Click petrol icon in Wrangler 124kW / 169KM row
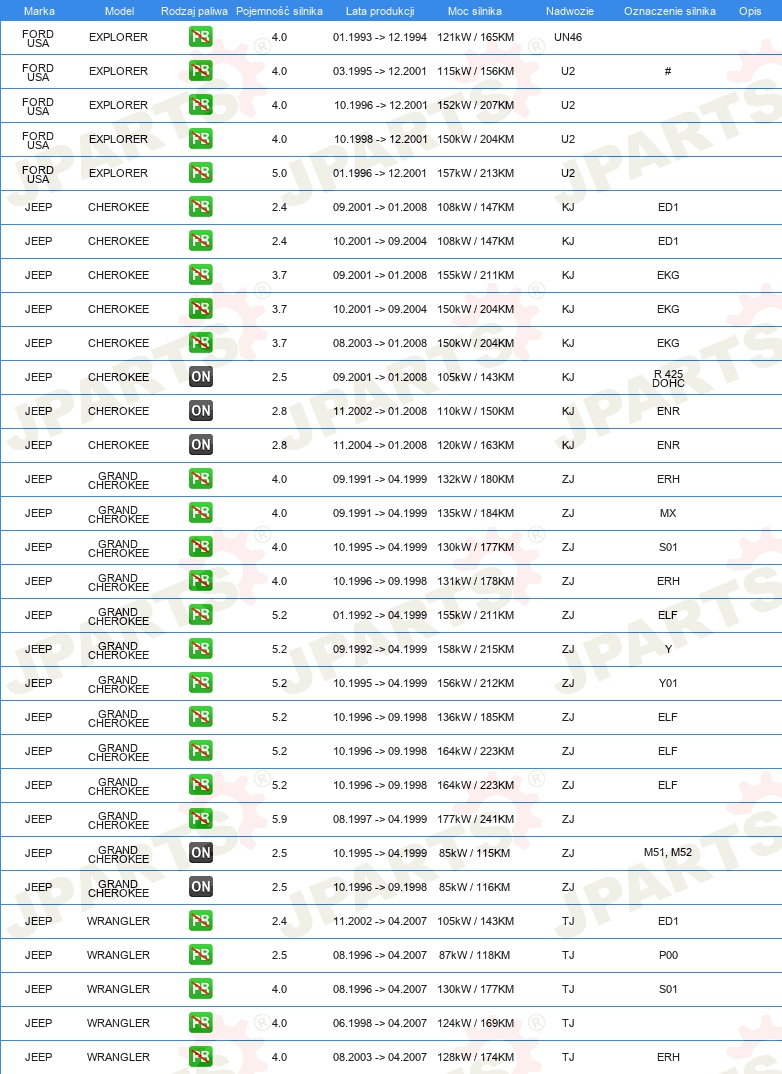Viewport: 782px width, 1074px height. click(x=201, y=1023)
